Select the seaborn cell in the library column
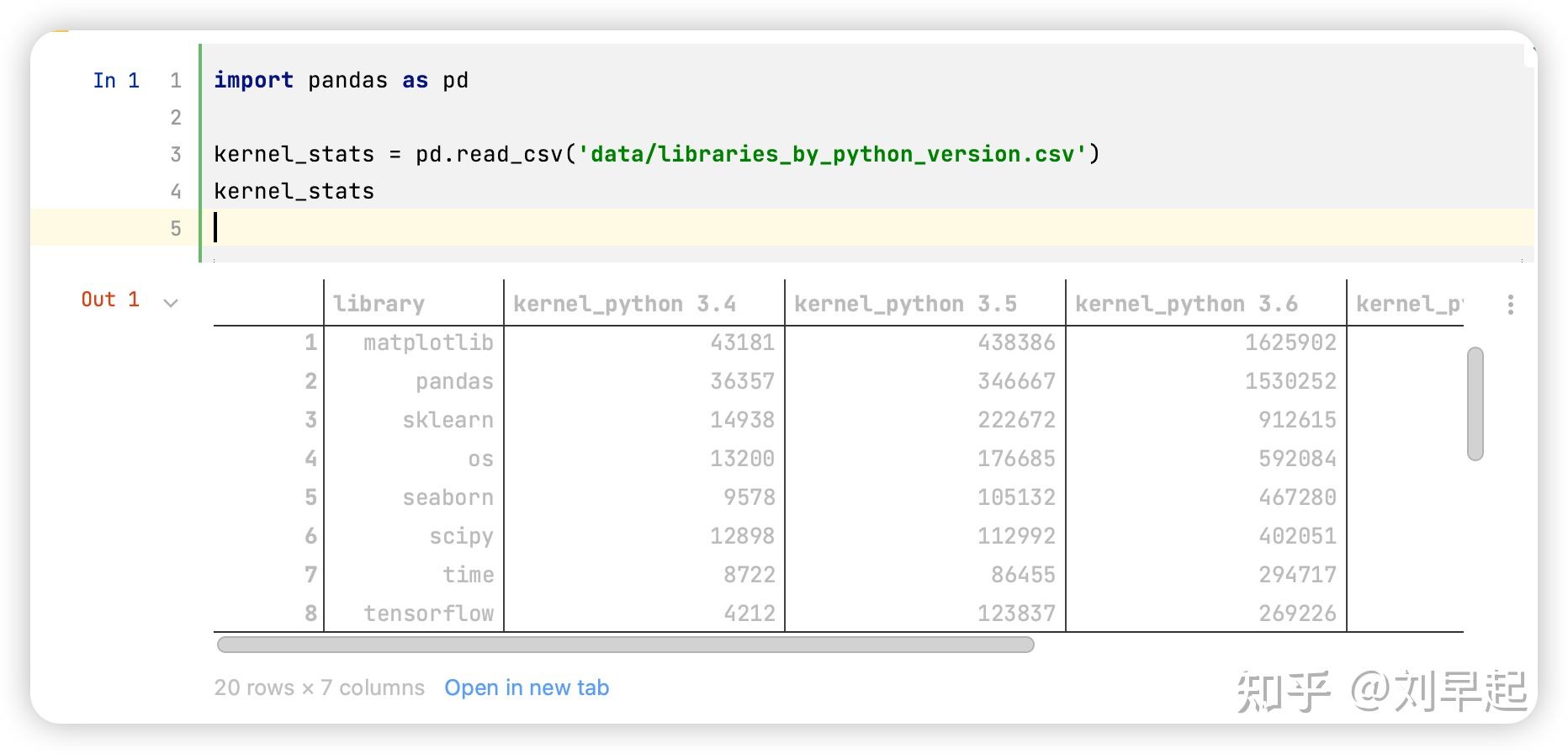 (x=448, y=497)
